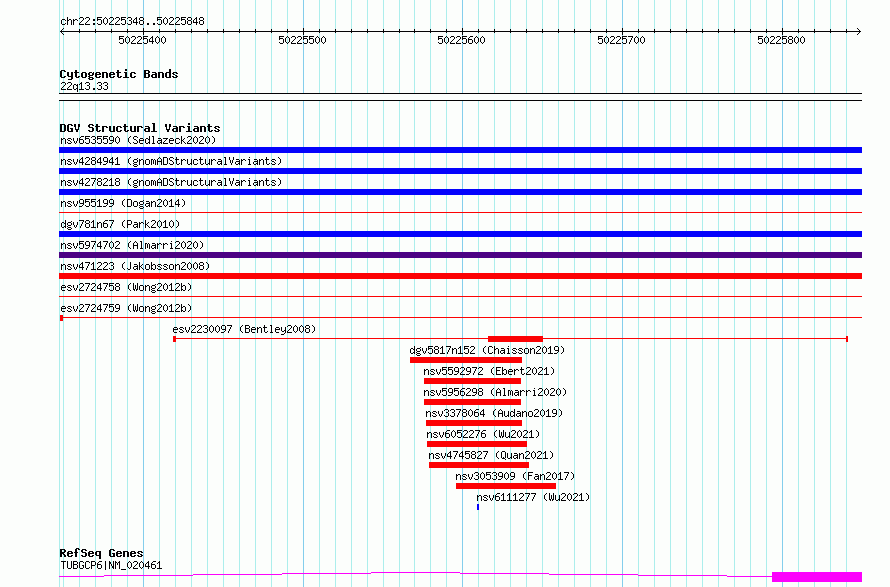Click the red bar under dgv5817n152
Image resolution: width=890 pixels, height=587 pixels.
465,360
